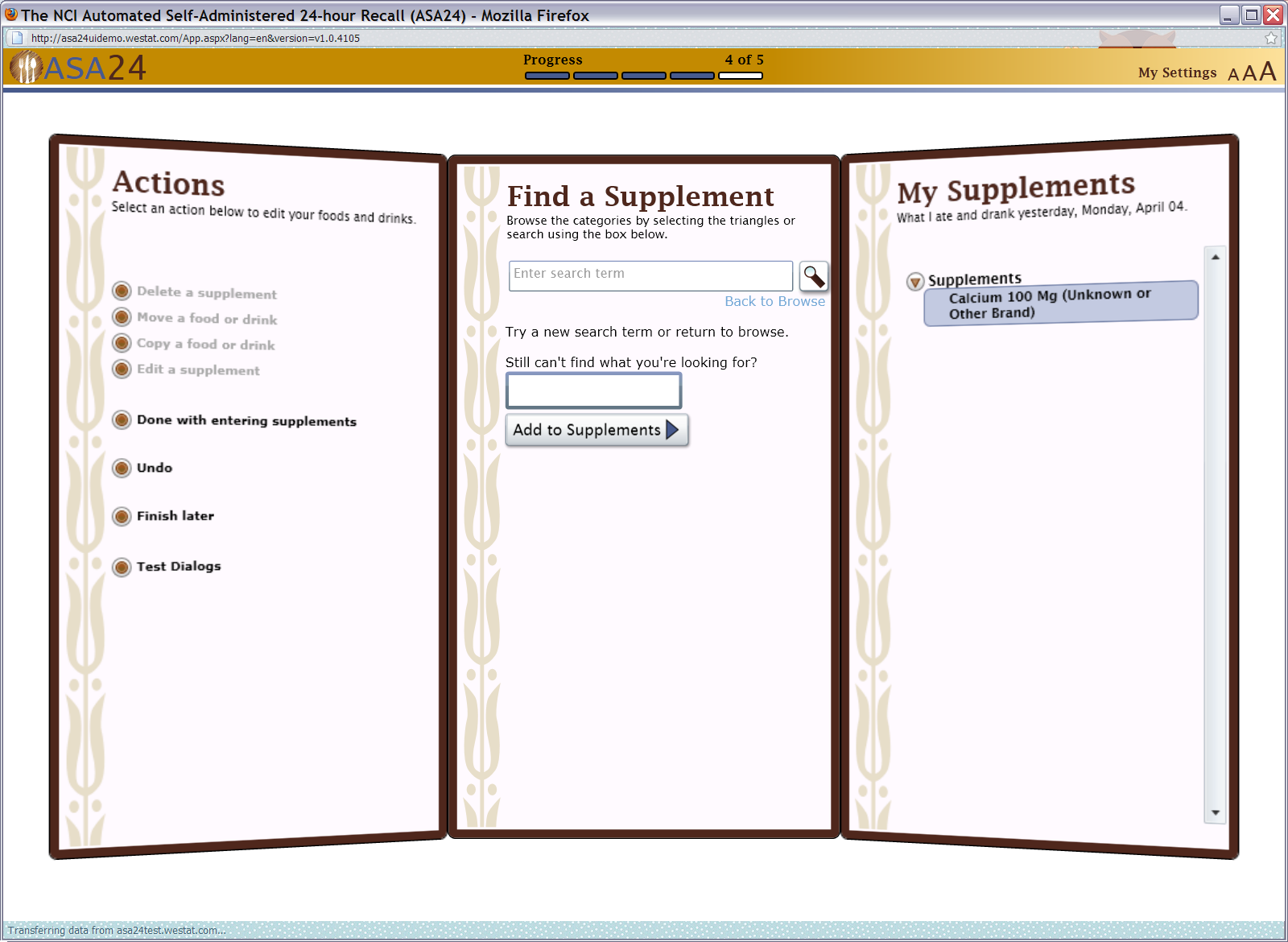Click the Undo action

[155, 468]
